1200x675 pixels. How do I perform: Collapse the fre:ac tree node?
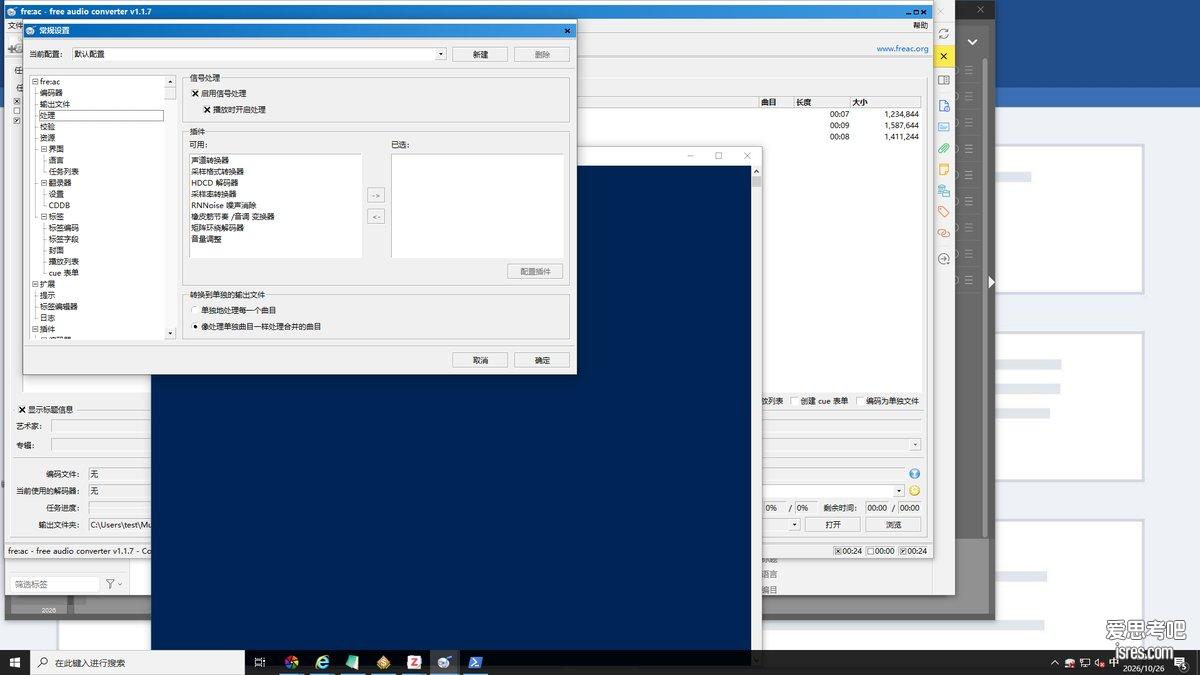point(35,82)
